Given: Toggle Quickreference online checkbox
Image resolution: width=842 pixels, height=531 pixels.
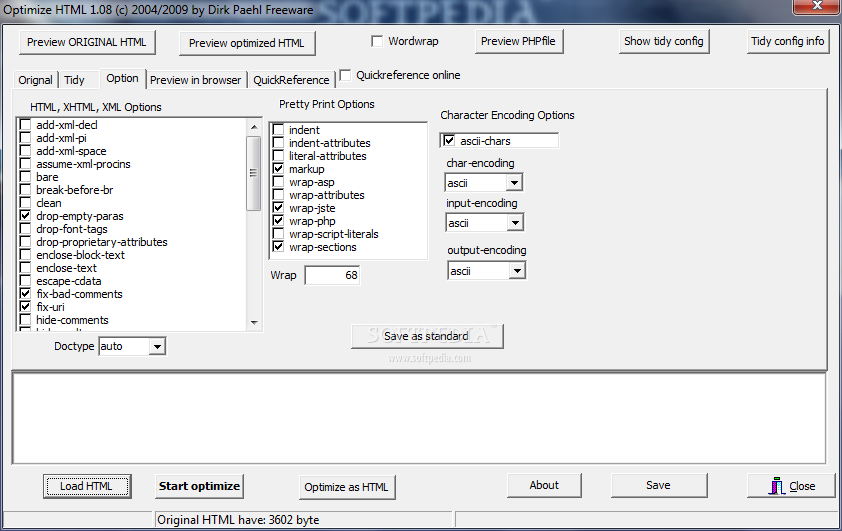Looking at the screenshot, I should point(345,75).
